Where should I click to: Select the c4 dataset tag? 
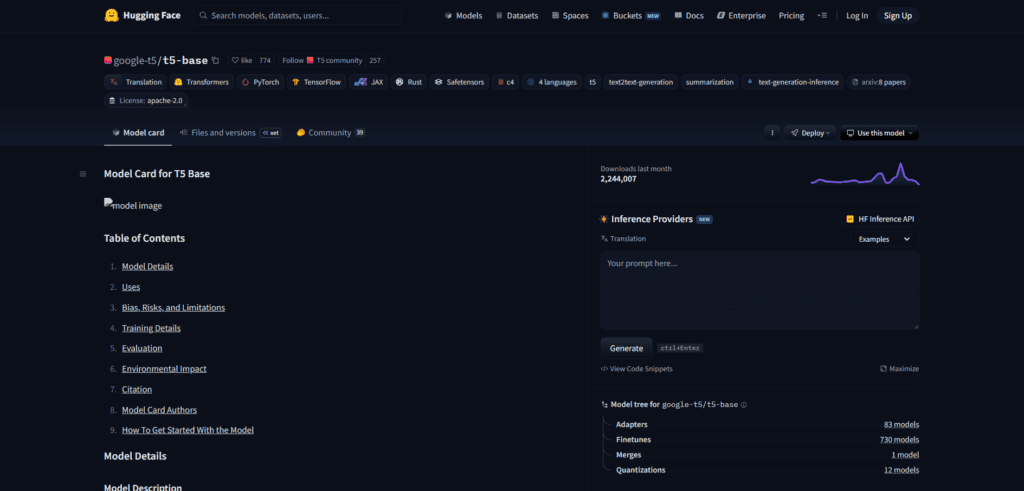(505, 82)
